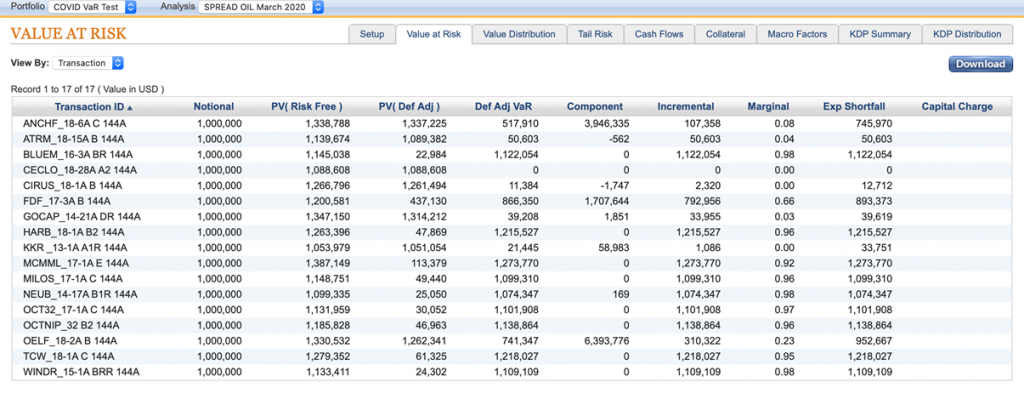Click the Download button
This screenshot has height=399, width=1024.
point(980,64)
